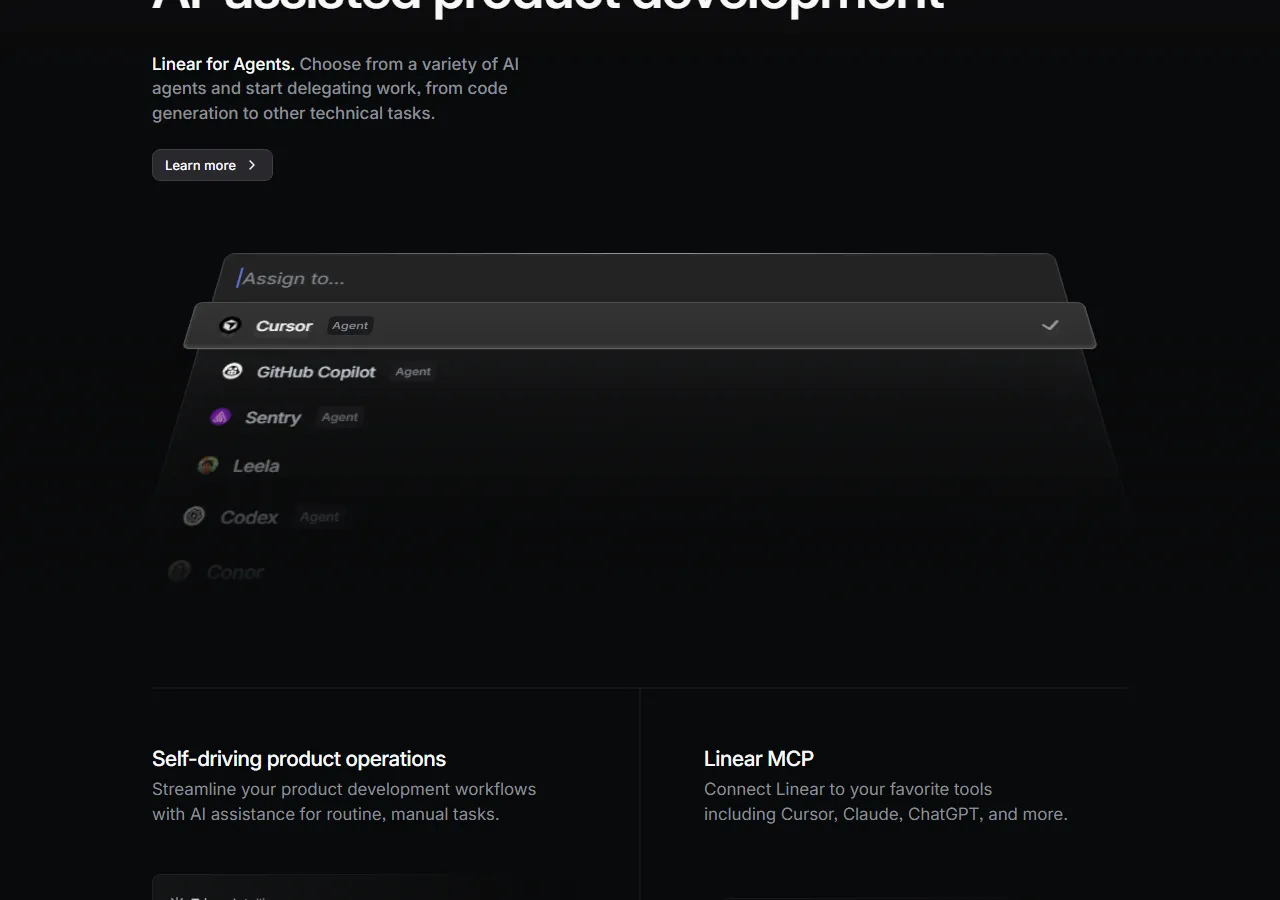
Task: Select Leela from the assignee dropdown
Action: click(x=255, y=465)
